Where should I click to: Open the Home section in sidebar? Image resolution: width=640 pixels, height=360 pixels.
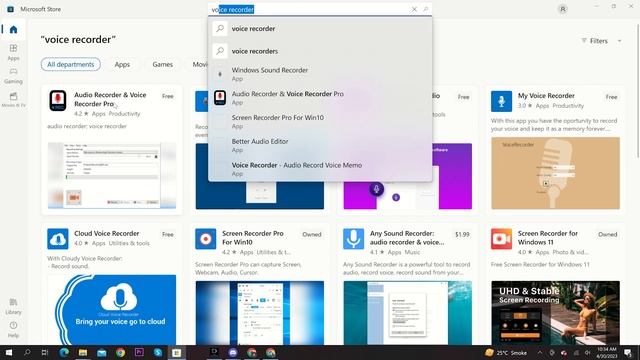(x=13, y=29)
